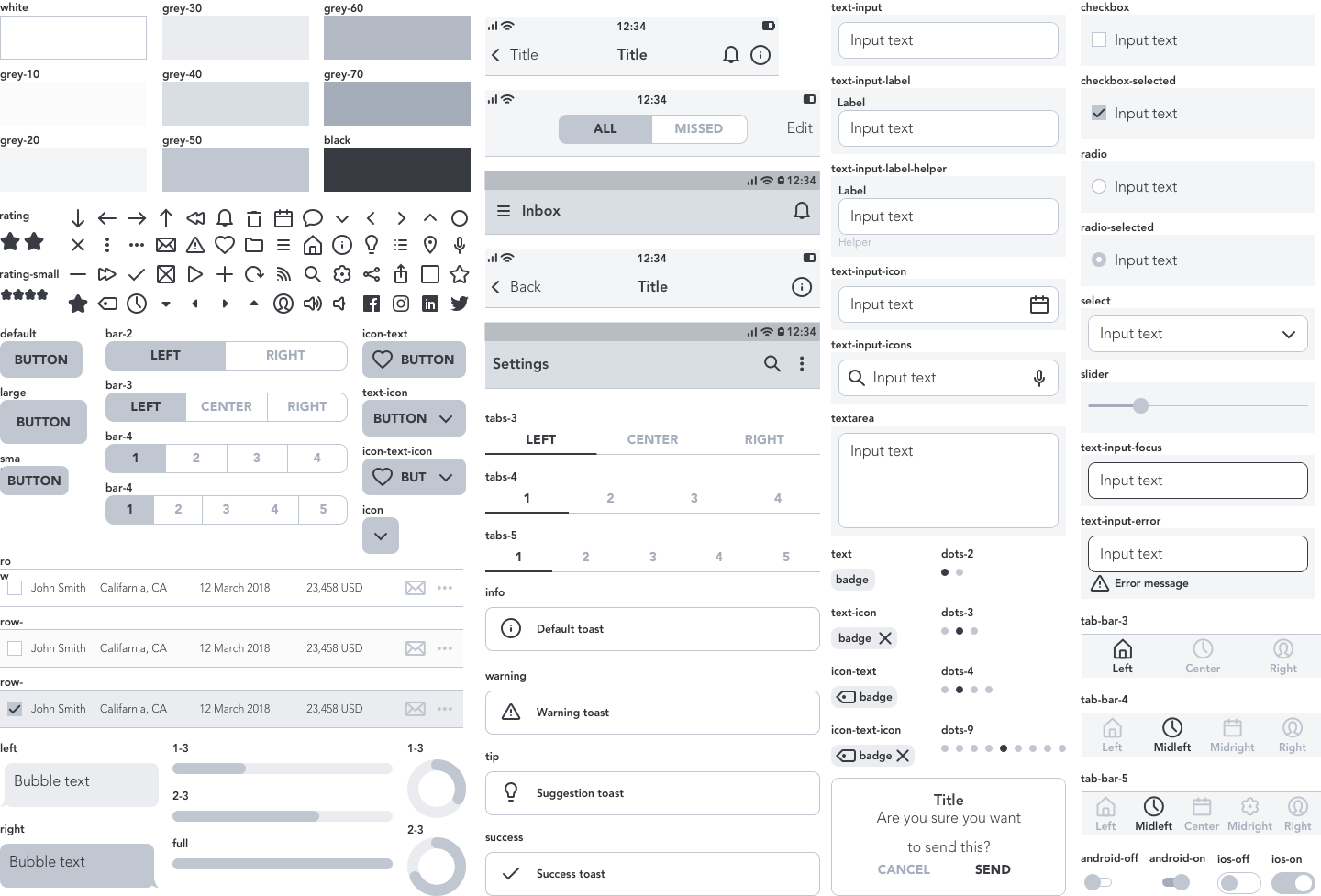Click the rewind double-arrow icon
Viewport: 1321px width, 896px height.
tap(195, 218)
